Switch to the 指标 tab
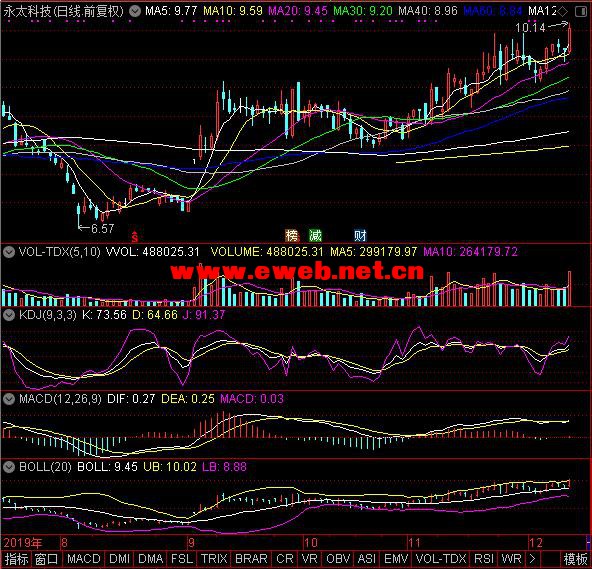This screenshot has width=592, height=569. [x=16, y=559]
